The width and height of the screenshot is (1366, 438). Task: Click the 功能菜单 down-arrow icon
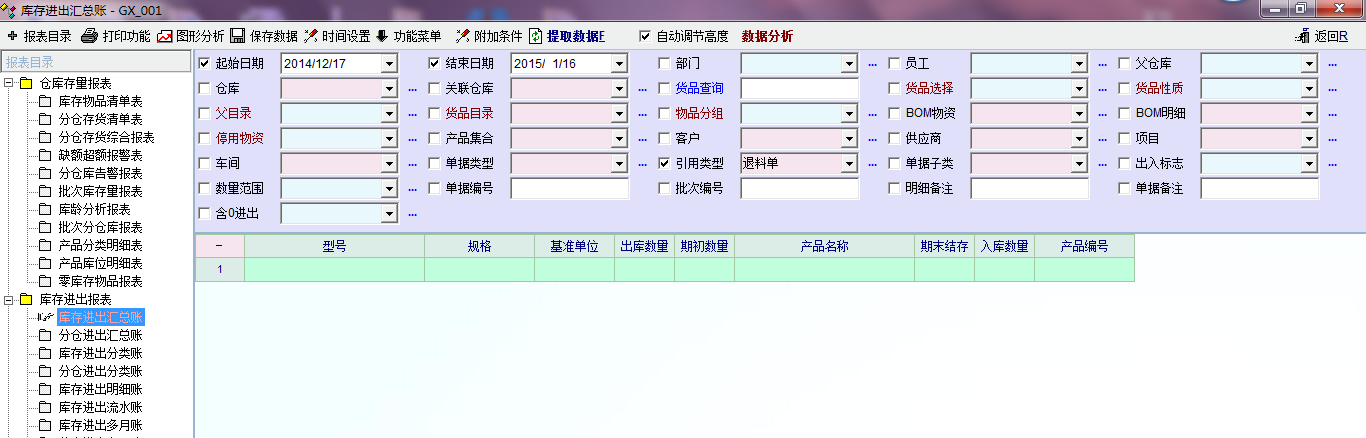[382, 36]
